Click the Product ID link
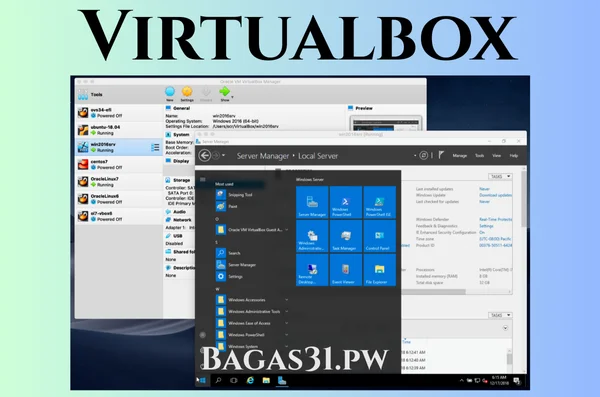Viewport: 600px width, 397px height. click(496, 245)
